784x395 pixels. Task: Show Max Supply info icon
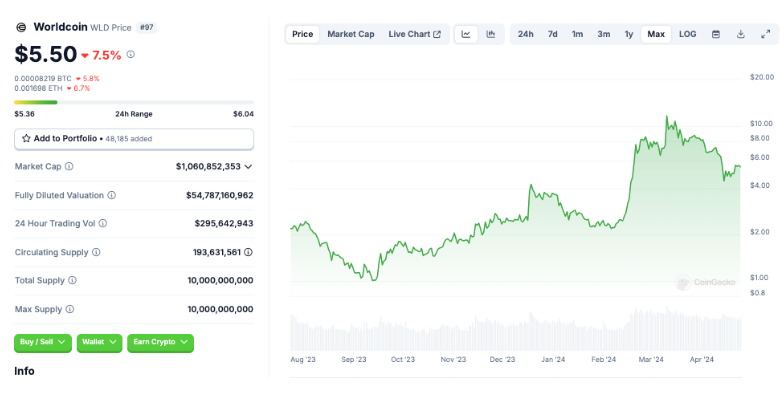click(70, 309)
